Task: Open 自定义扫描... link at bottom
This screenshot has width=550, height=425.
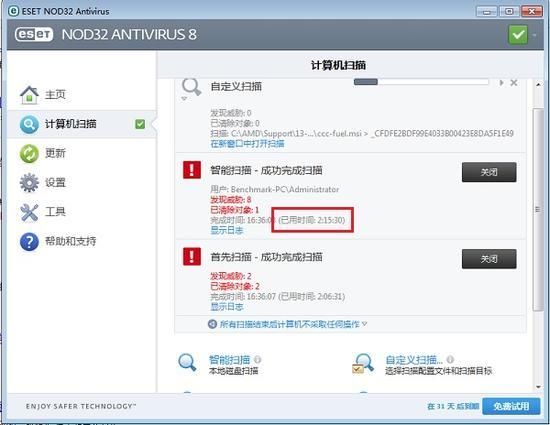Action: click(414, 360)
